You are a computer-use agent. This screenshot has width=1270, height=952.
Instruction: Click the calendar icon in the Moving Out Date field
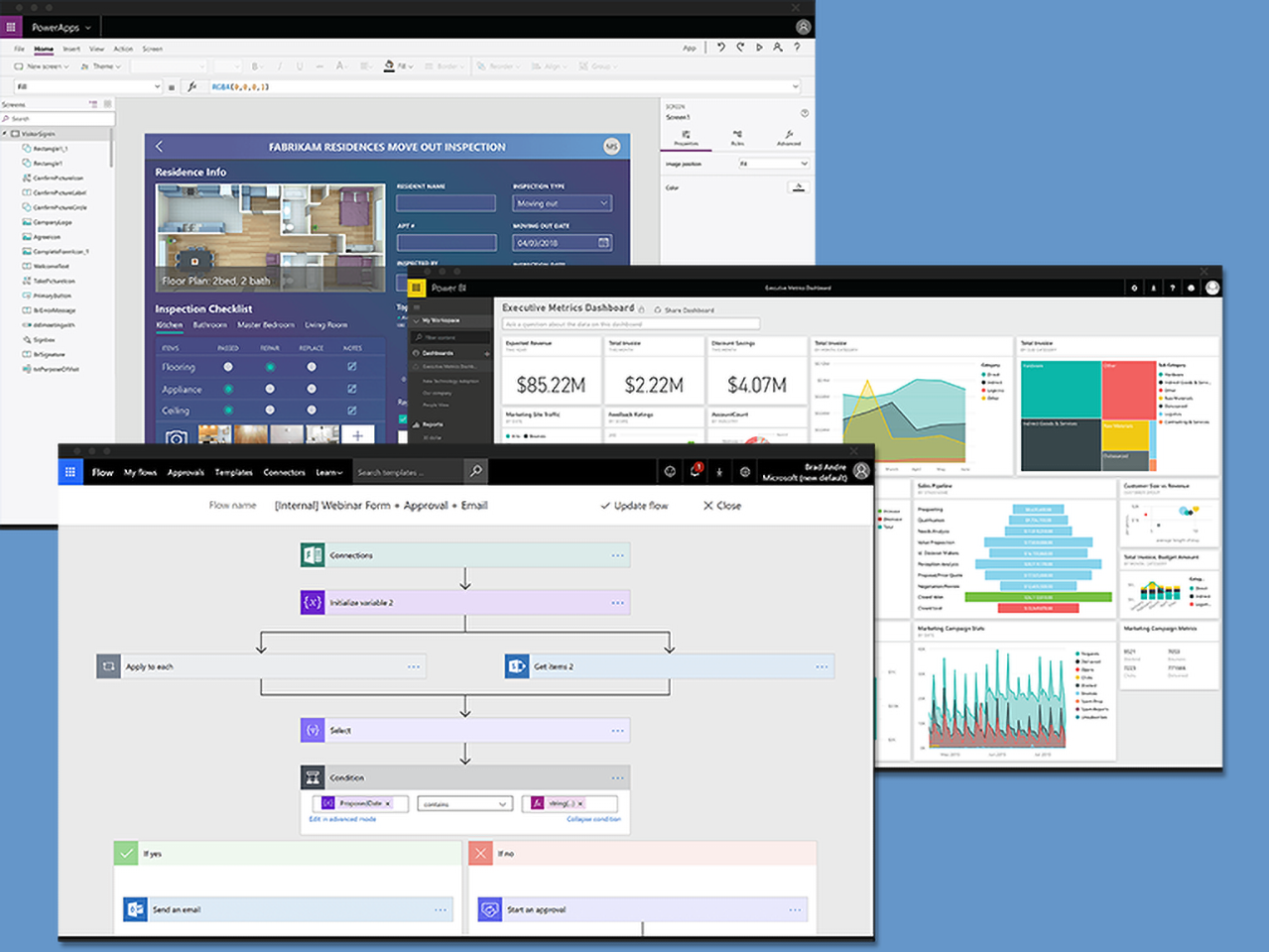pos(603,242)
